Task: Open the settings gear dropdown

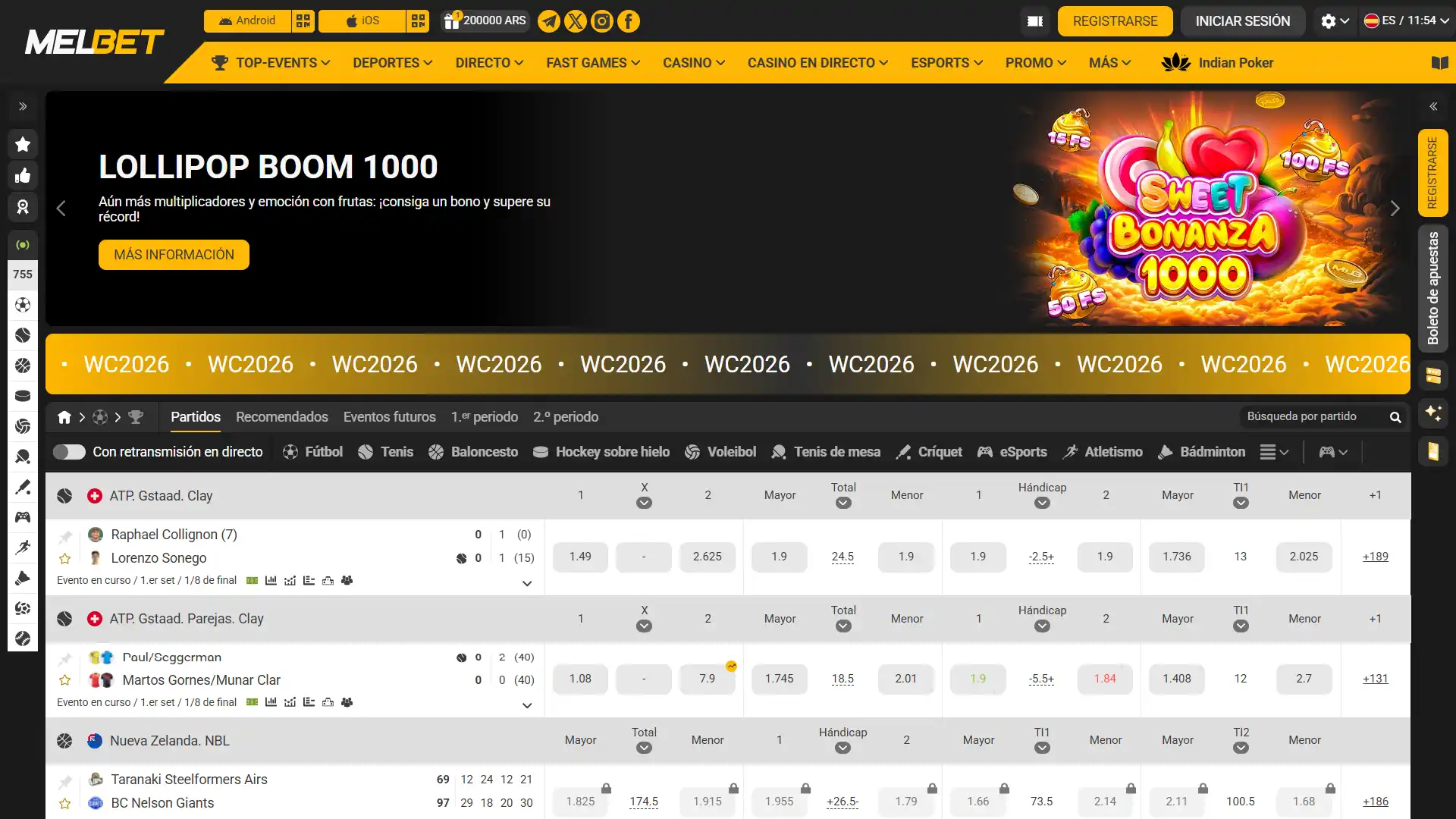Action: 1335,21
